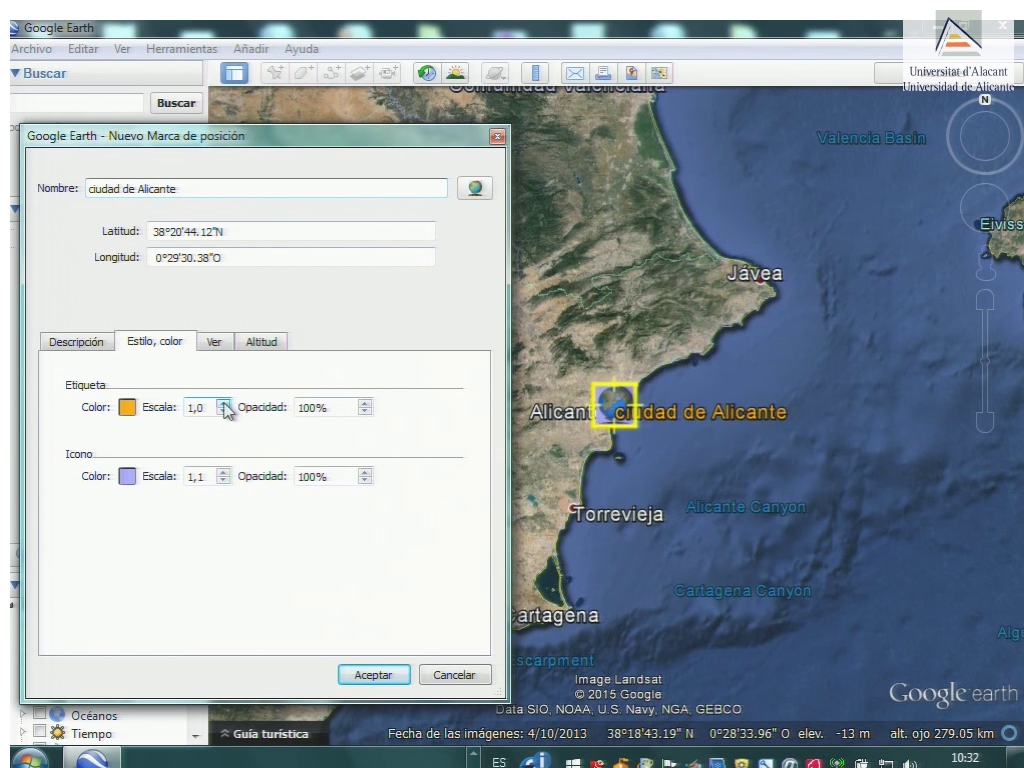
Task: Click the N on the compass ring
Action: tap(985, 99)
